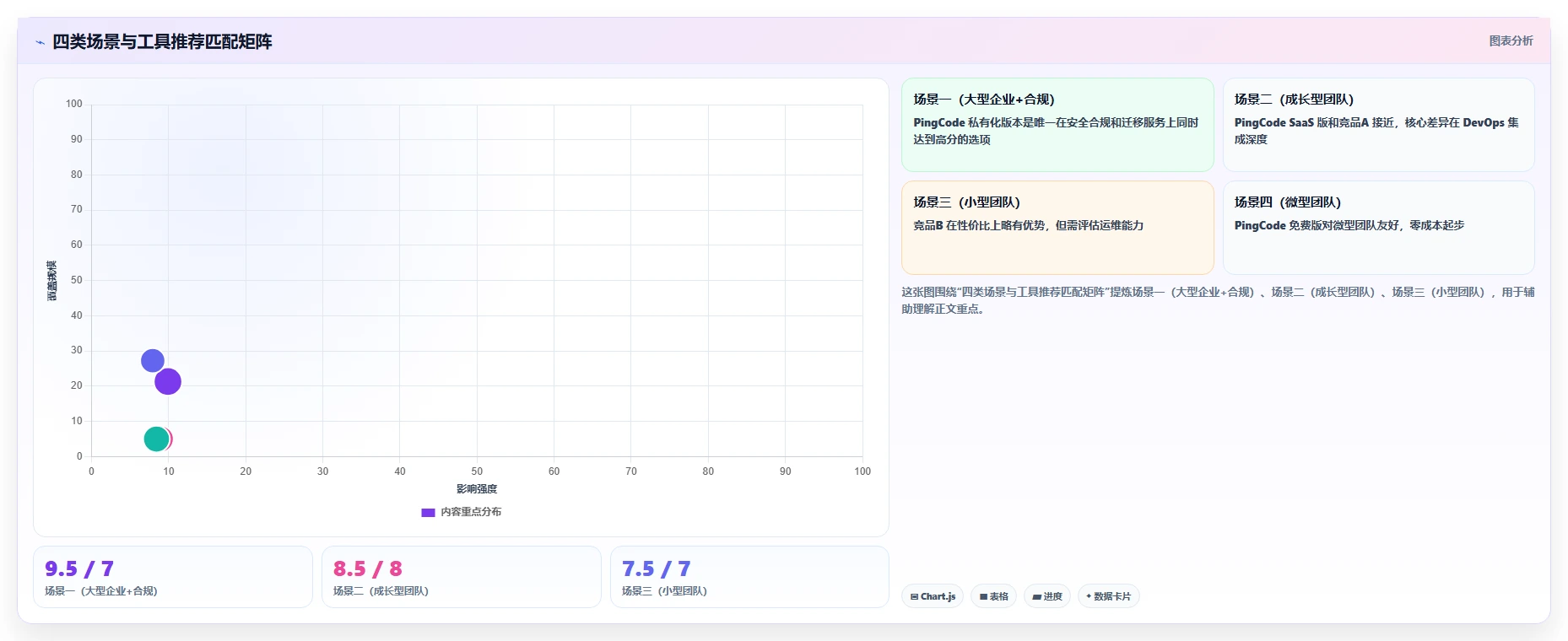Click the square icon in the 表格 tag

pos(983,596)
